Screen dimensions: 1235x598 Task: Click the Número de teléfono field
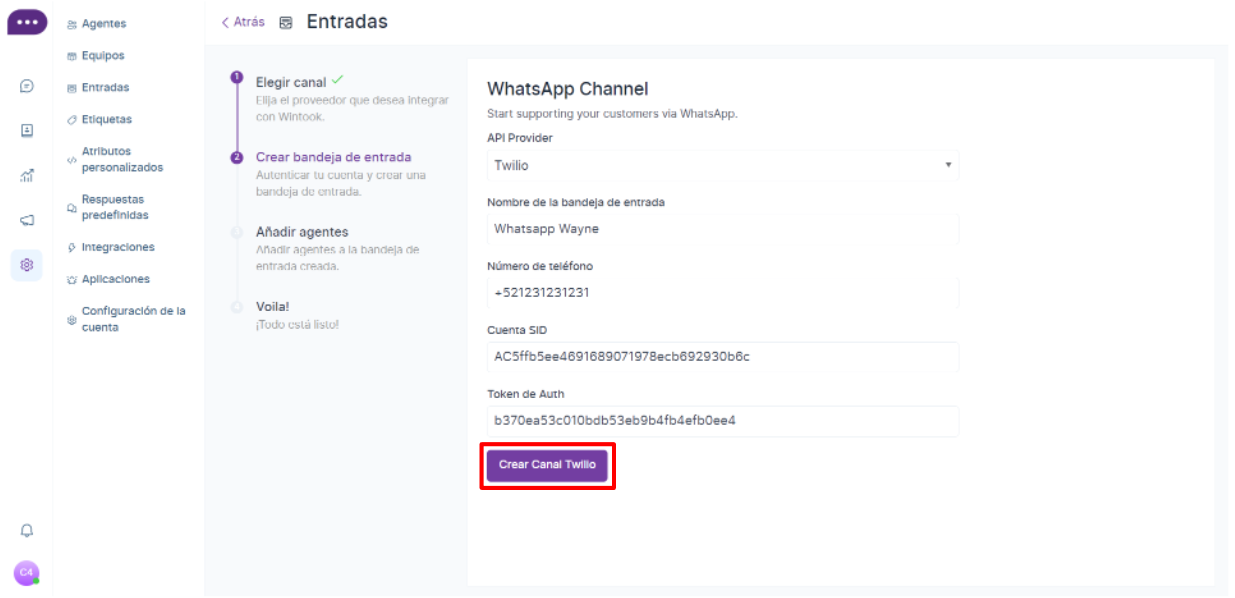(x=721, y=293)
